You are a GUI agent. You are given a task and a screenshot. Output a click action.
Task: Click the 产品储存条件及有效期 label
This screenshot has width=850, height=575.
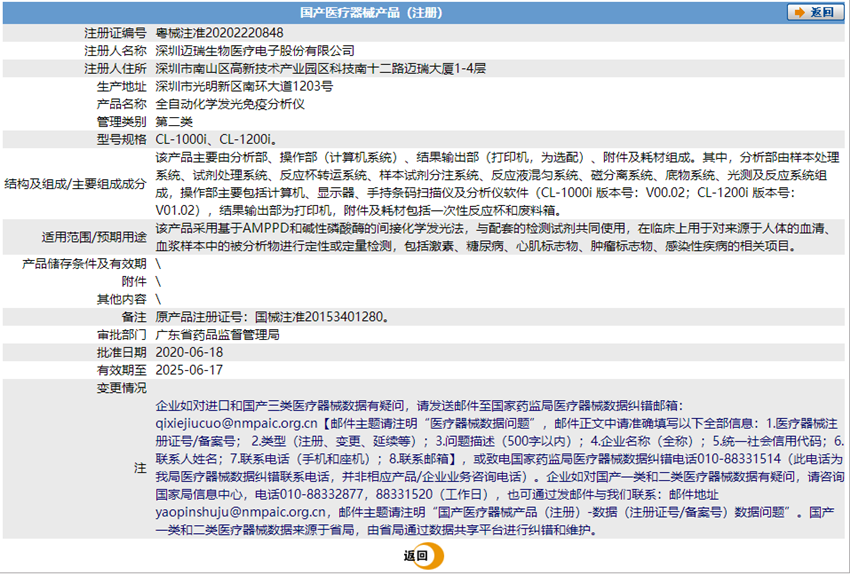(84, 263)
